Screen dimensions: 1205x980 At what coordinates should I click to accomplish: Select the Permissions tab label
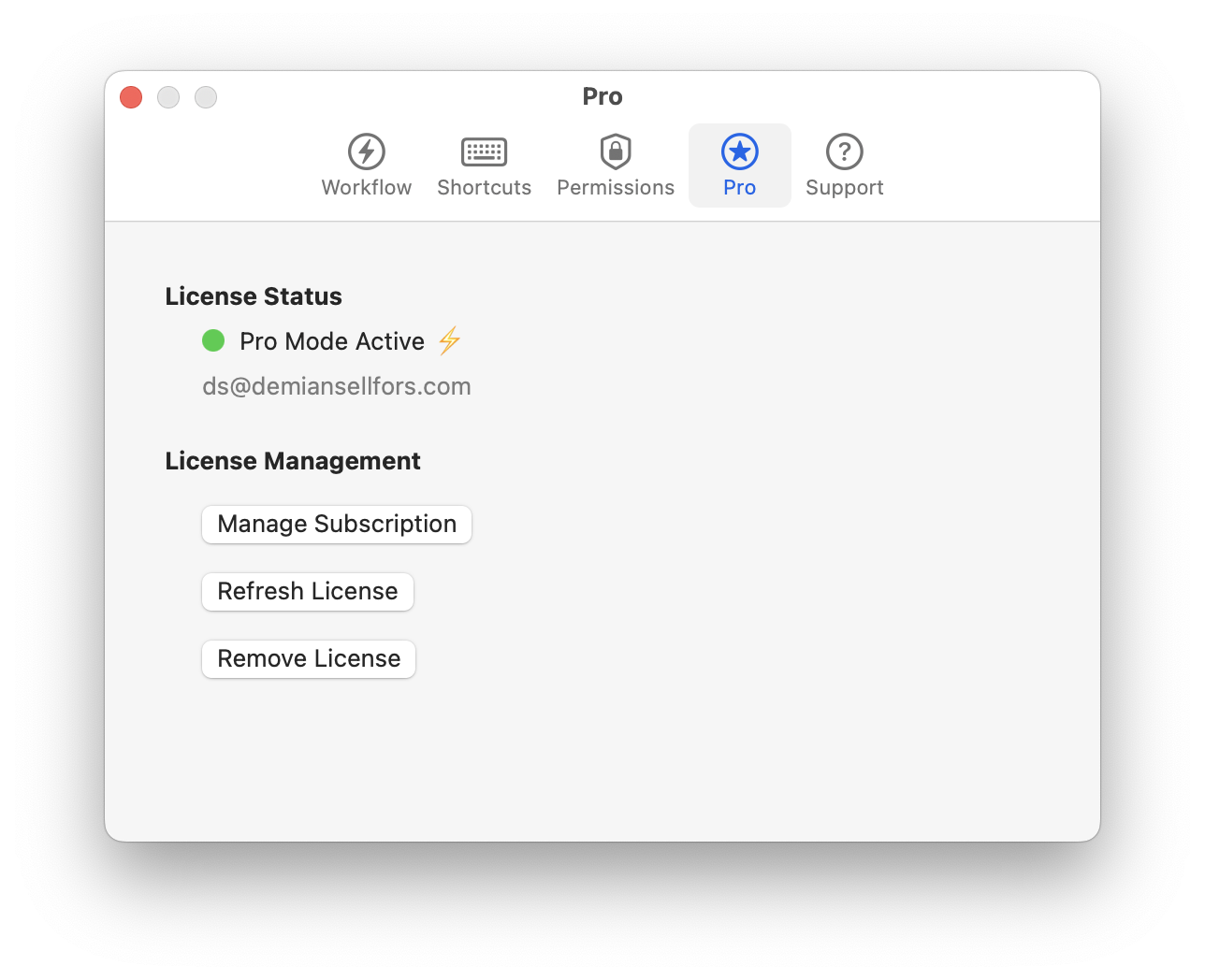click(x=616, y=188)
